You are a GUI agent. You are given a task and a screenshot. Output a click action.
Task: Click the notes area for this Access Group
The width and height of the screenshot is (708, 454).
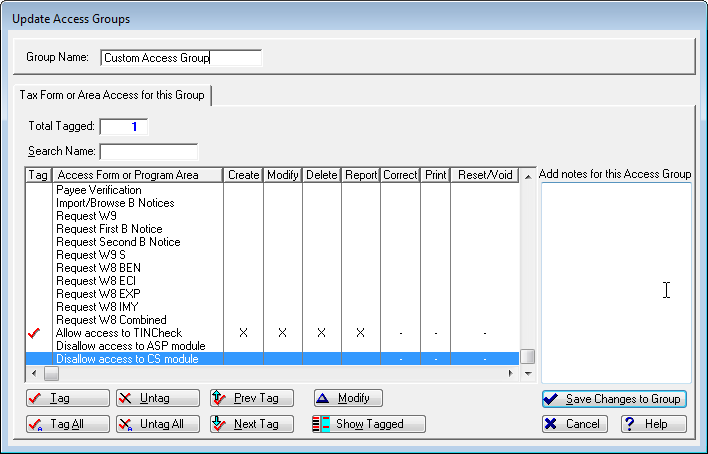click(615, 282)
